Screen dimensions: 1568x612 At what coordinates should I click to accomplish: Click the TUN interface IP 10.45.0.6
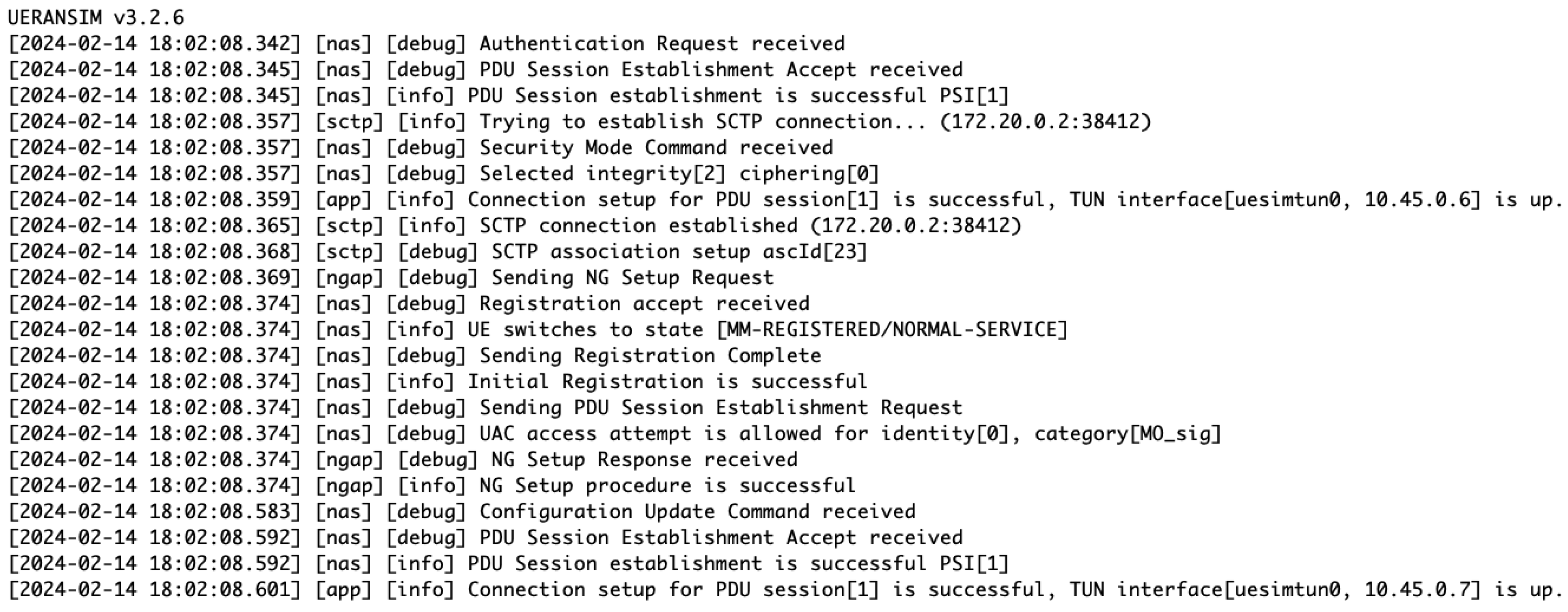click(x=1422, y=200)
